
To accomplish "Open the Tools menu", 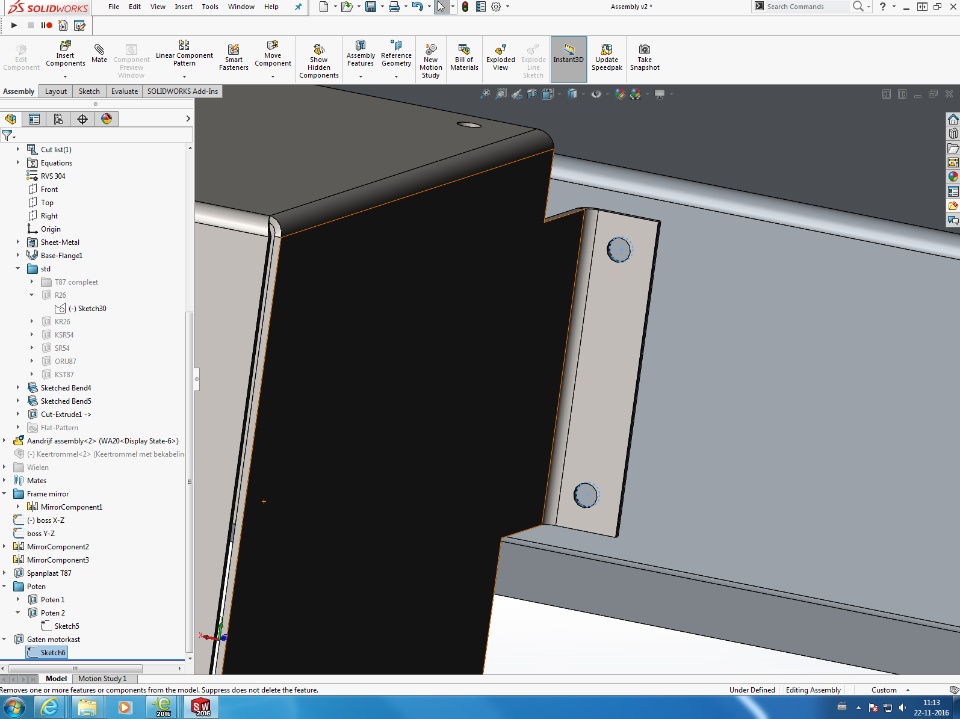I will coord(210,7).
